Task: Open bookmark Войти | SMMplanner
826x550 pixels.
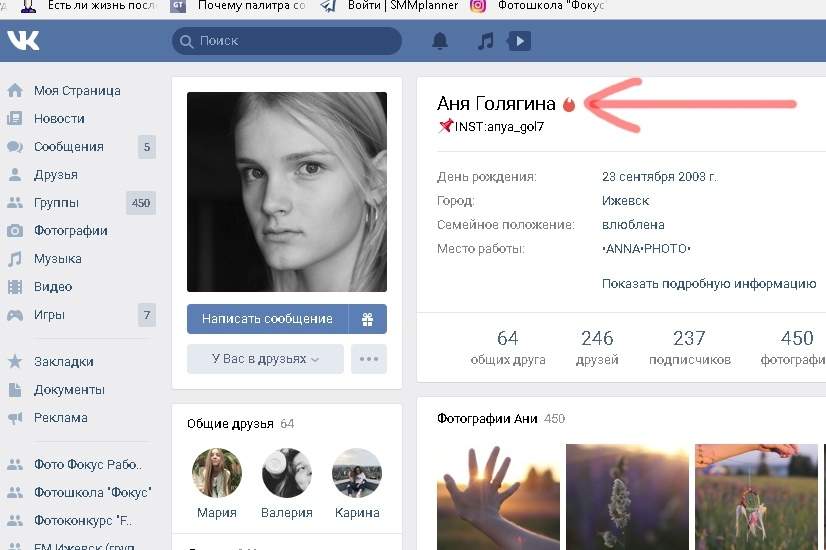Action: 389,6
